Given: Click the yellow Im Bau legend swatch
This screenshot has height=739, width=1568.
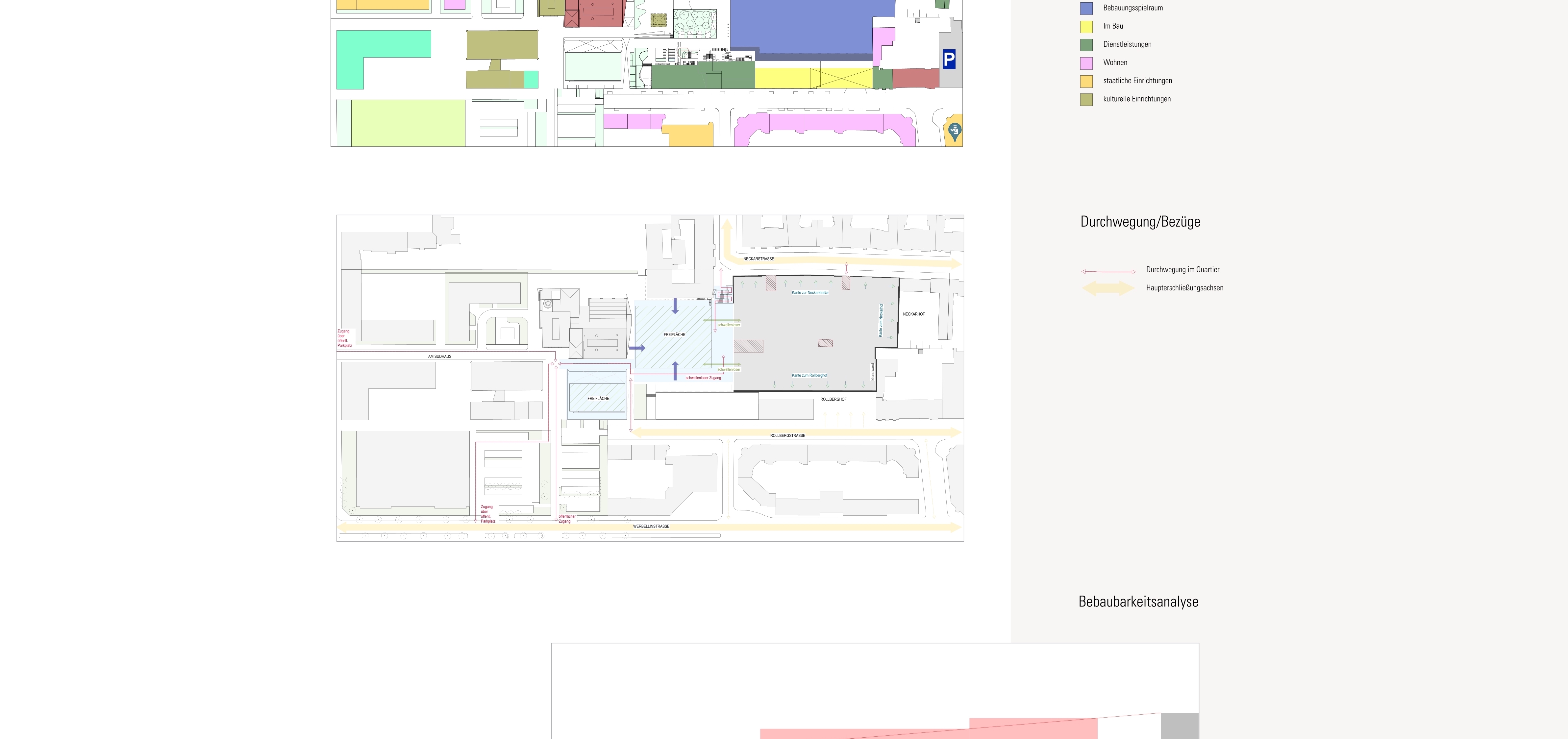Looking at the screenshot, I should [x=1086, y=27].
